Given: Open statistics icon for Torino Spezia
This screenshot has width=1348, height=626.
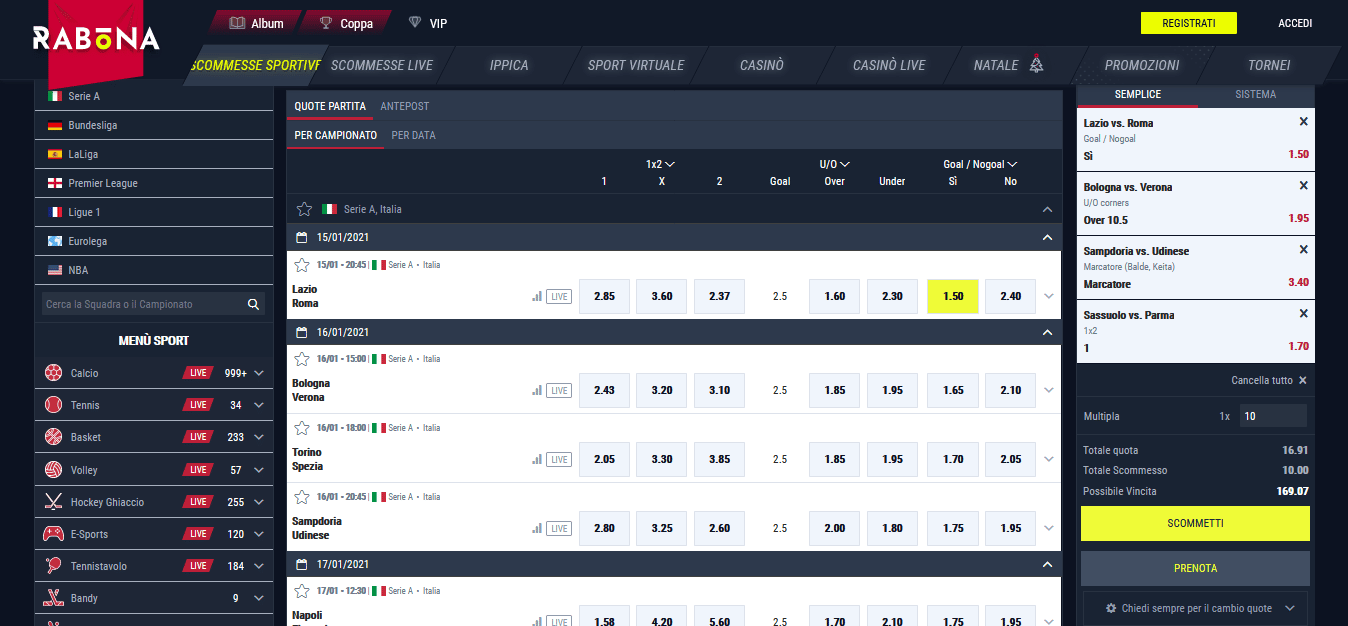Looking at the screenshot, I should 537,460.
